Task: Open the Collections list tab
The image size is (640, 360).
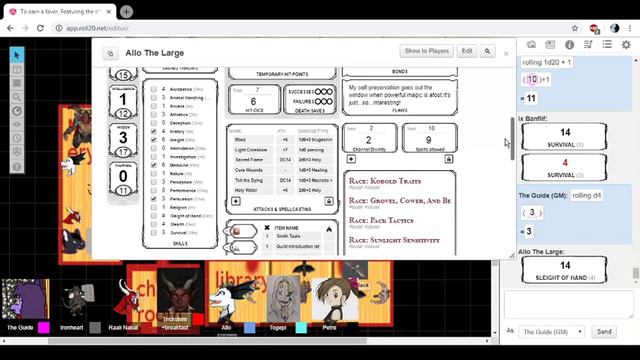Action: click(607, 44)
